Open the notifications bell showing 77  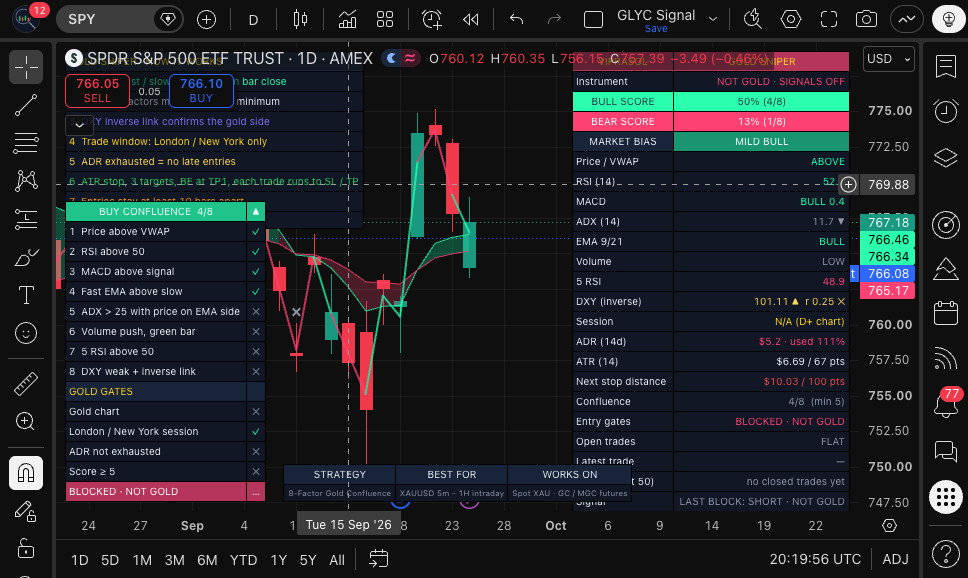coord(946,404)
